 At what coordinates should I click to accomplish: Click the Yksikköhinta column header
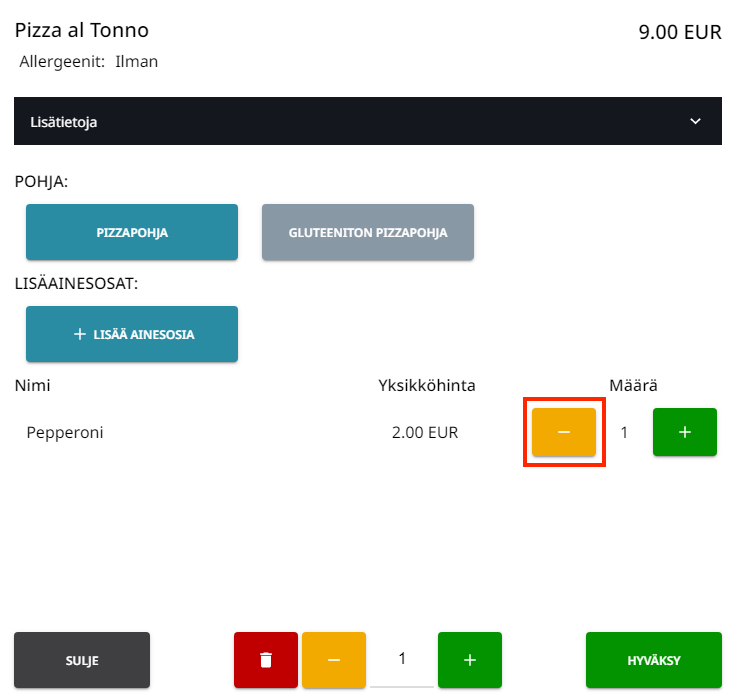[x=427, y=386]
